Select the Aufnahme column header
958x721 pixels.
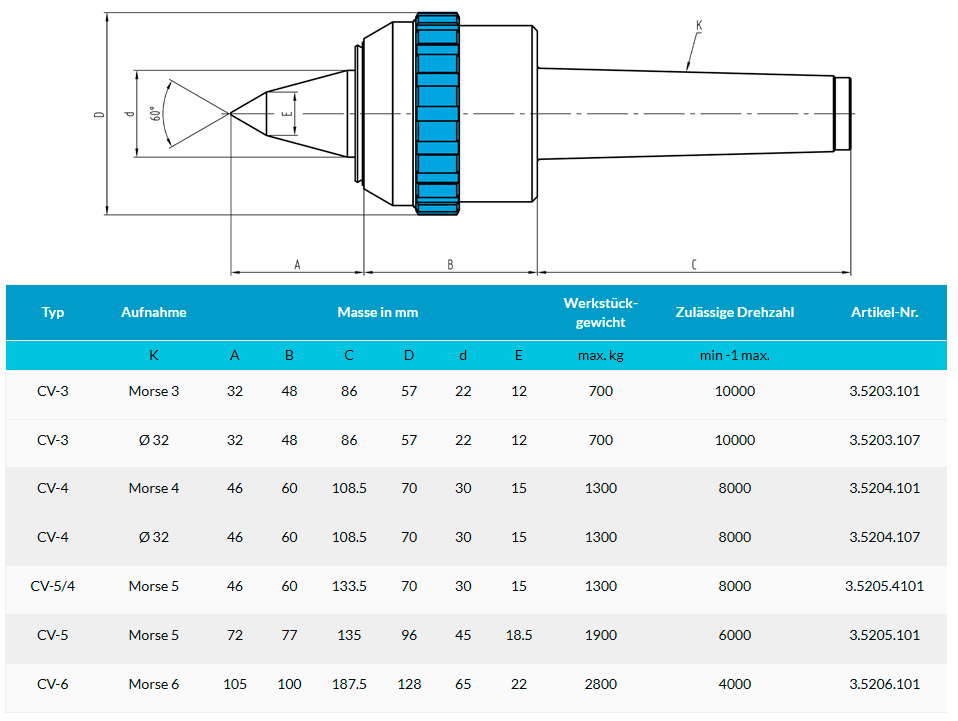point(154,312)
